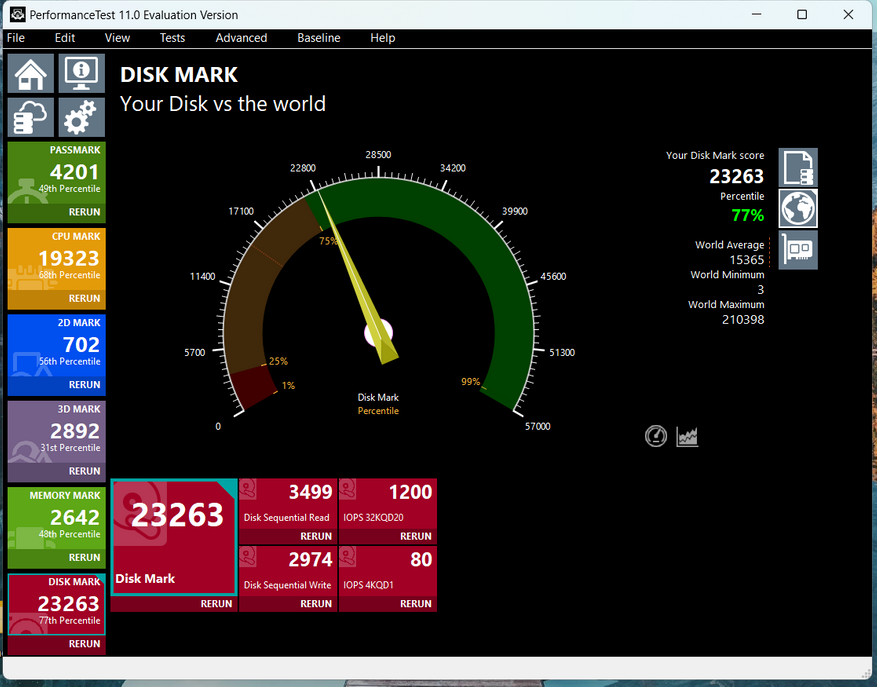Image resolution: width=877 pixels, height=687 pixels.
Task: Rerun the Disk Mark test in sidebar
Action: pos(84,644)
